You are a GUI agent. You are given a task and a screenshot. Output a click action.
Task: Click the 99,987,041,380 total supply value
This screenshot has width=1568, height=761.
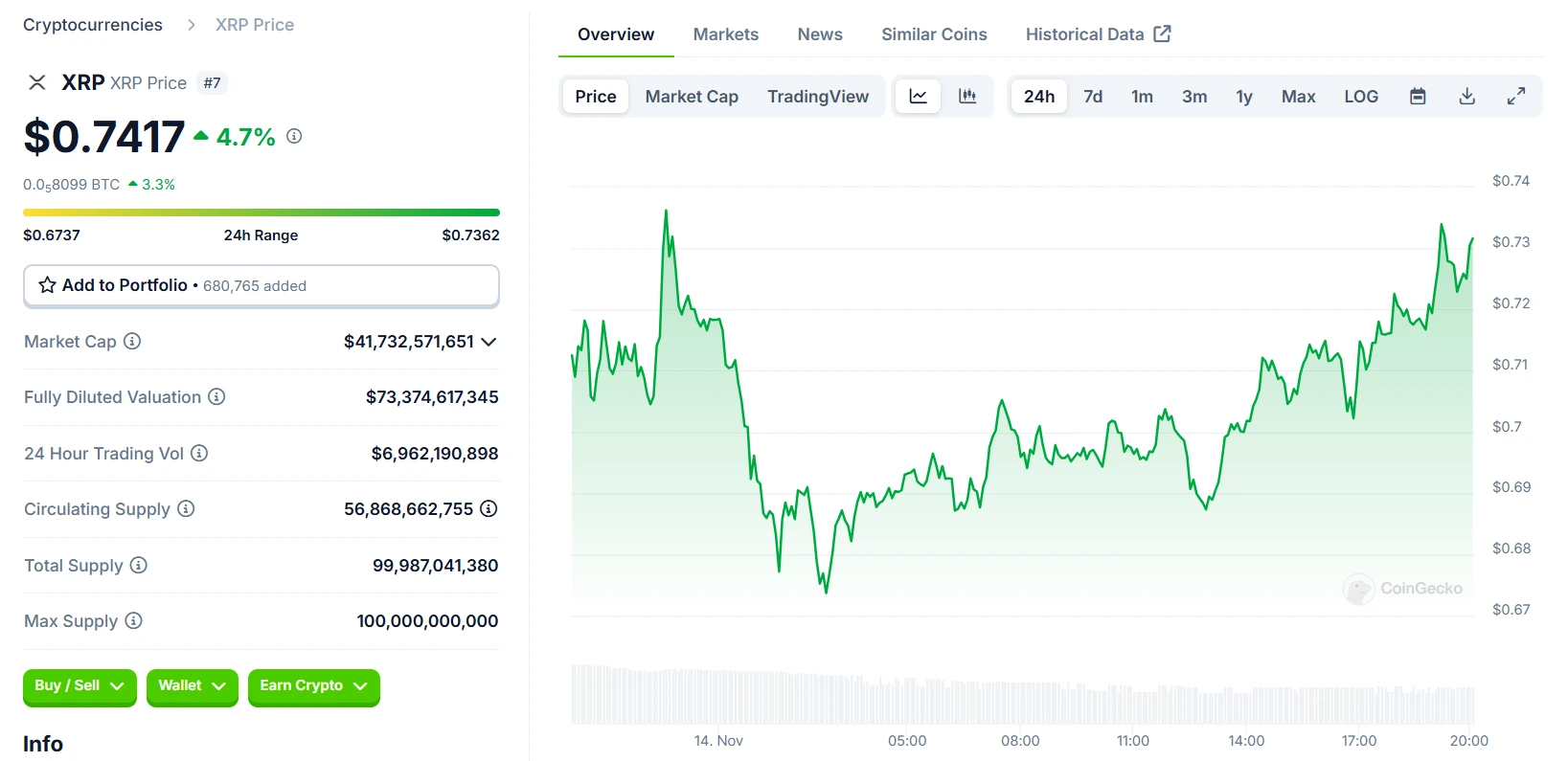pos(436,565)
